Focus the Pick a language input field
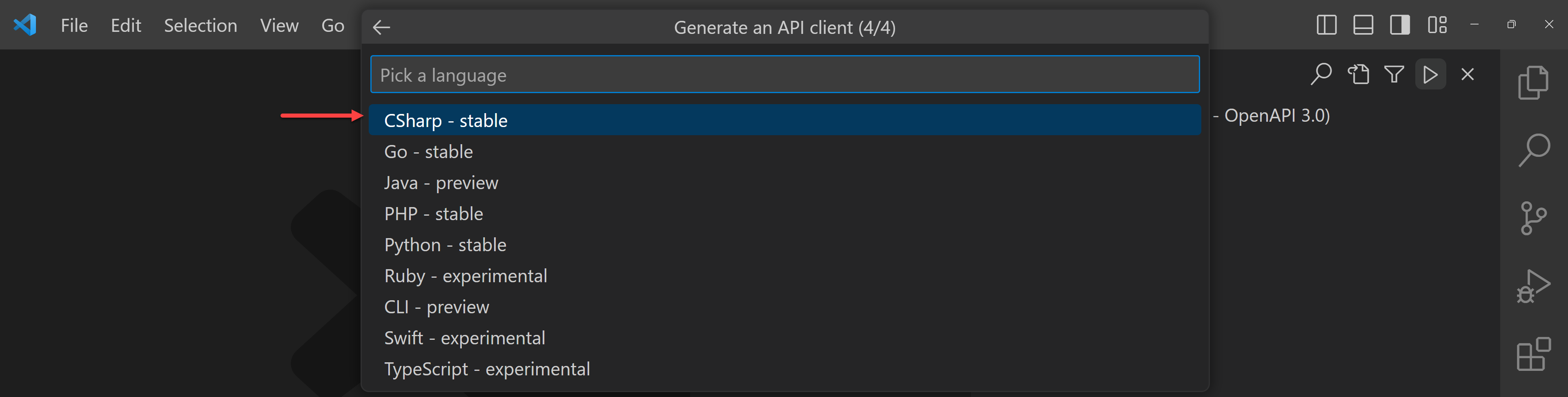The image size is (1568, 397). click(784, 74)
